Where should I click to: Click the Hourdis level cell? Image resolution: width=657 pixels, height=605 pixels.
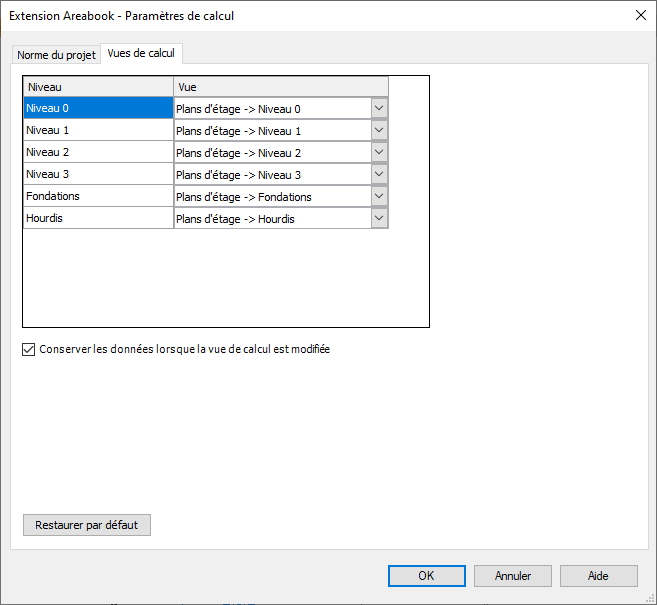(98, 219)
